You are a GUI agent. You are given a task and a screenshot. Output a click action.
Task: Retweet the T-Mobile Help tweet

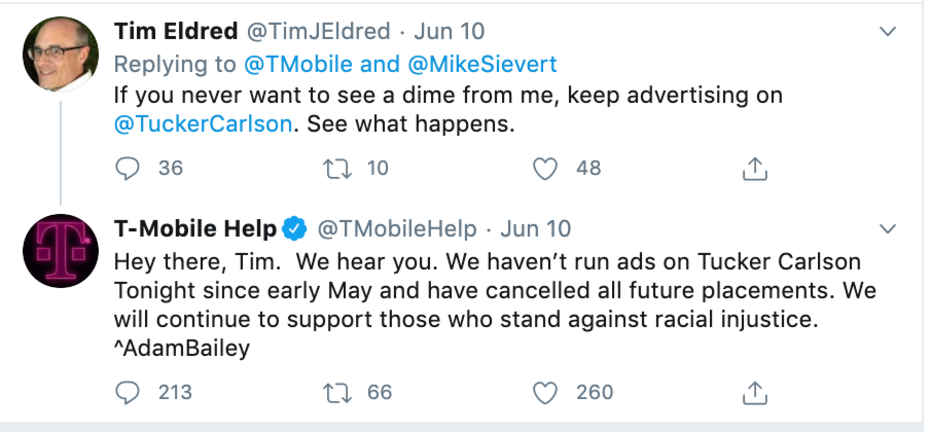point(338,392)
